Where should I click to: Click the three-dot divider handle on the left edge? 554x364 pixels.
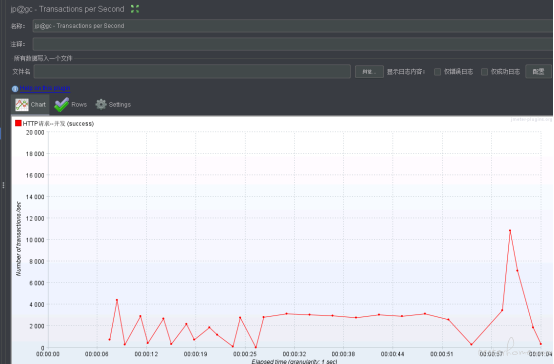3,185
